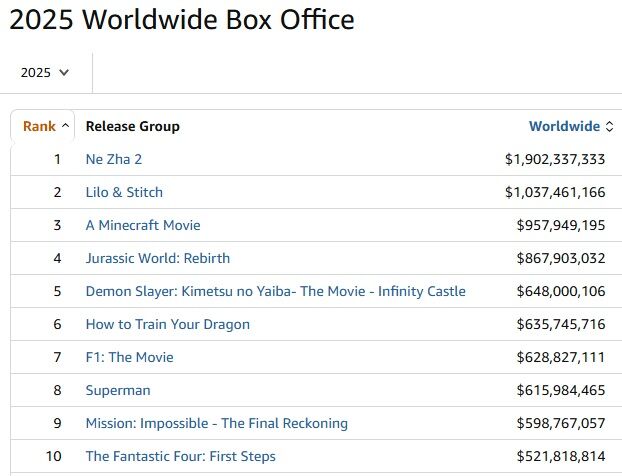Open F1: The Movie link
Screen dimensions: 622x476
pyautogui.click(x=130, y=357)
